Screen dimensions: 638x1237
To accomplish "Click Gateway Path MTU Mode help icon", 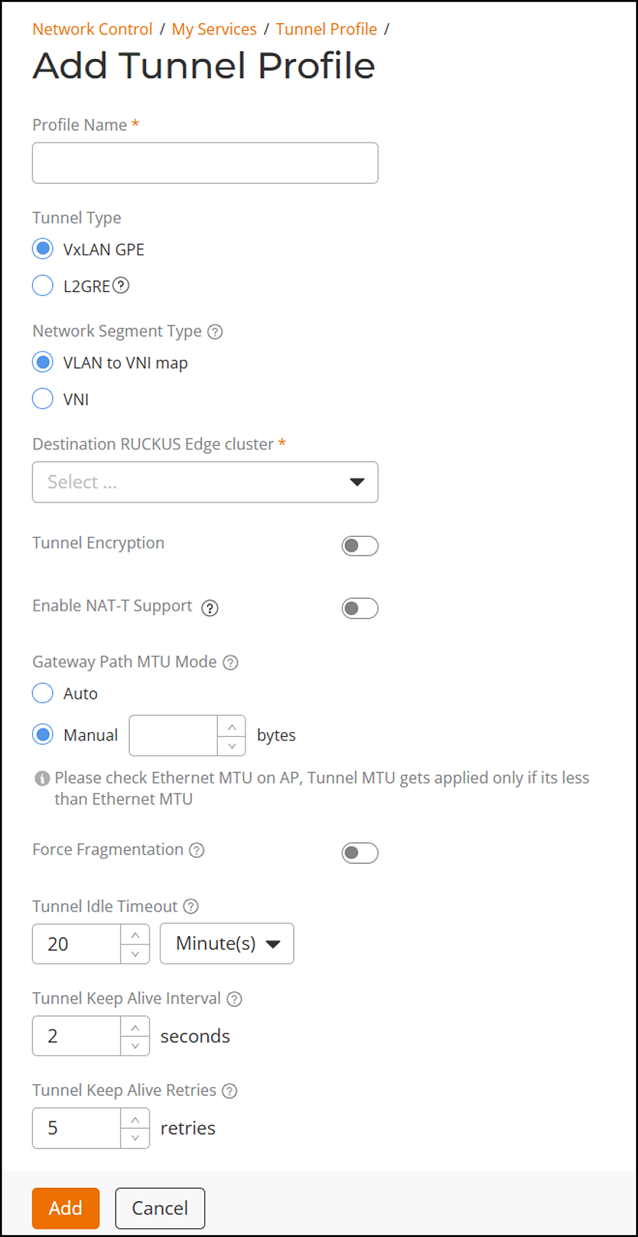I will click(230, 662).
